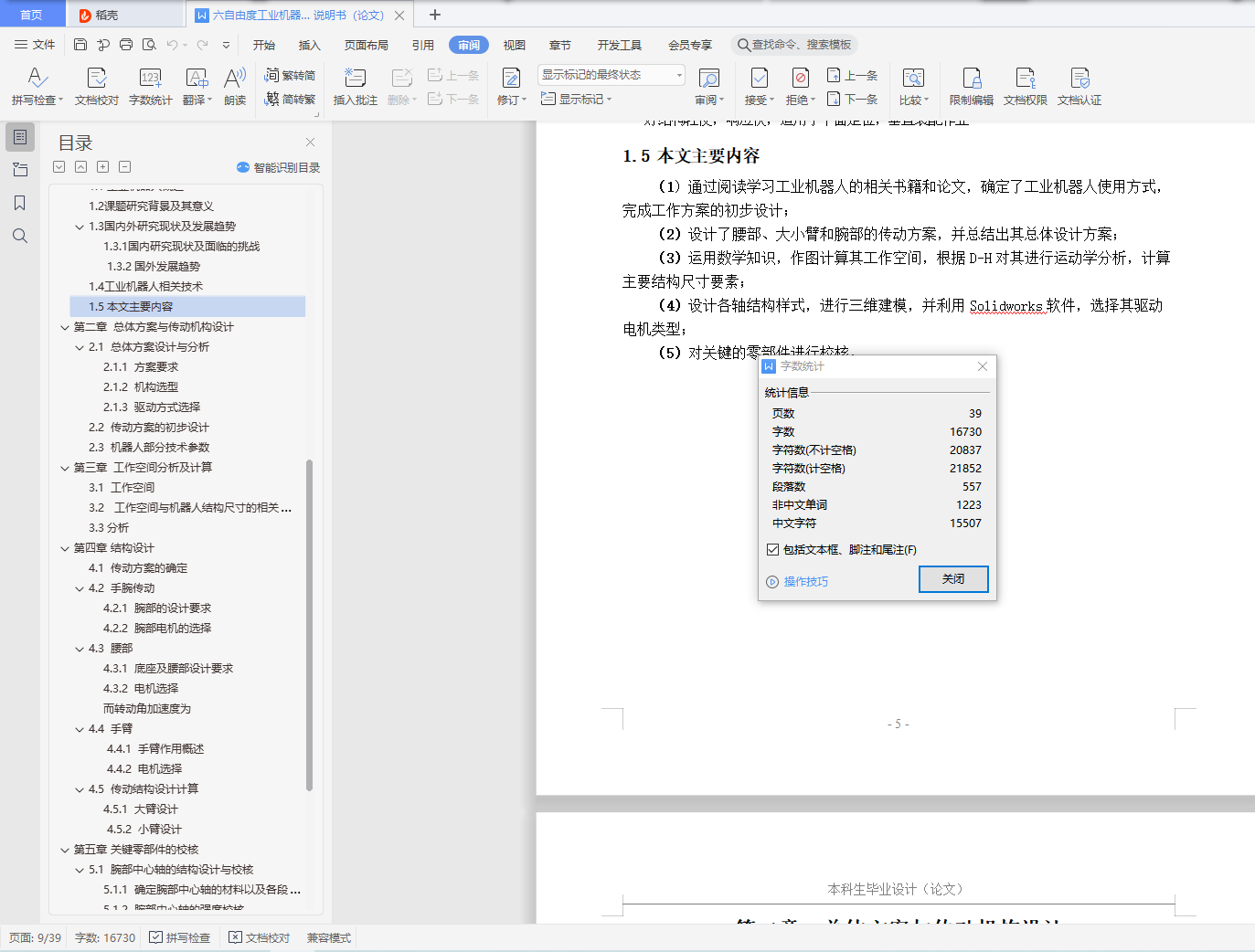The height and width of the screenshot is (952, 1255).
Task: Click the save icon in quick toolbar
Action: click(x=80, y=45)
